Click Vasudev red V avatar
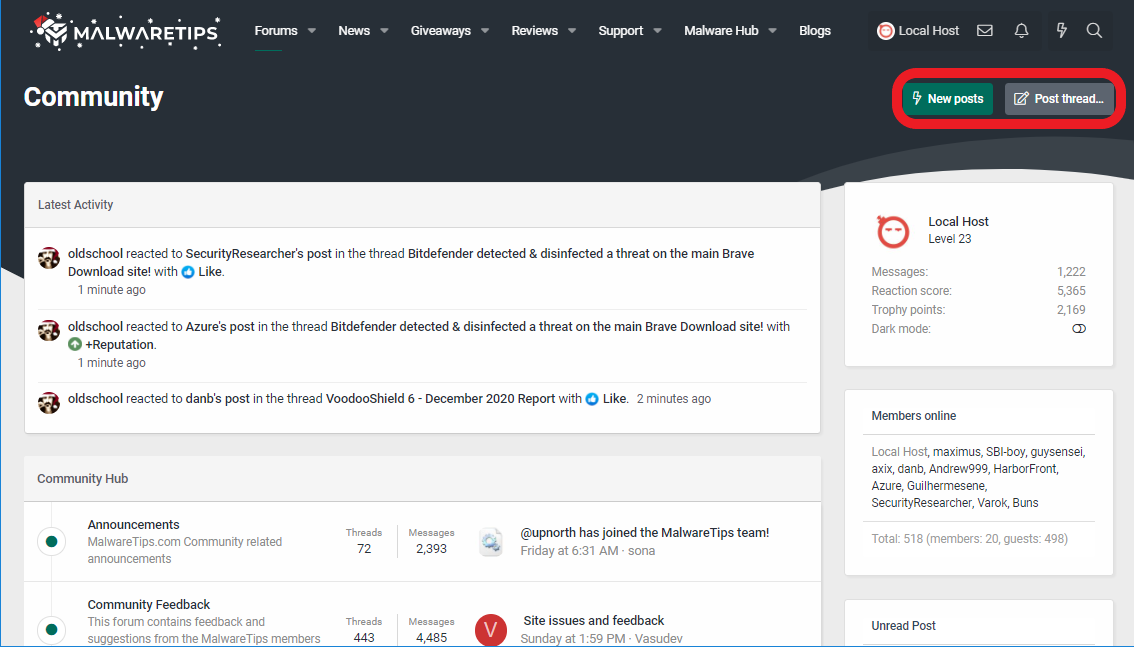 click(x=490, y=630)
